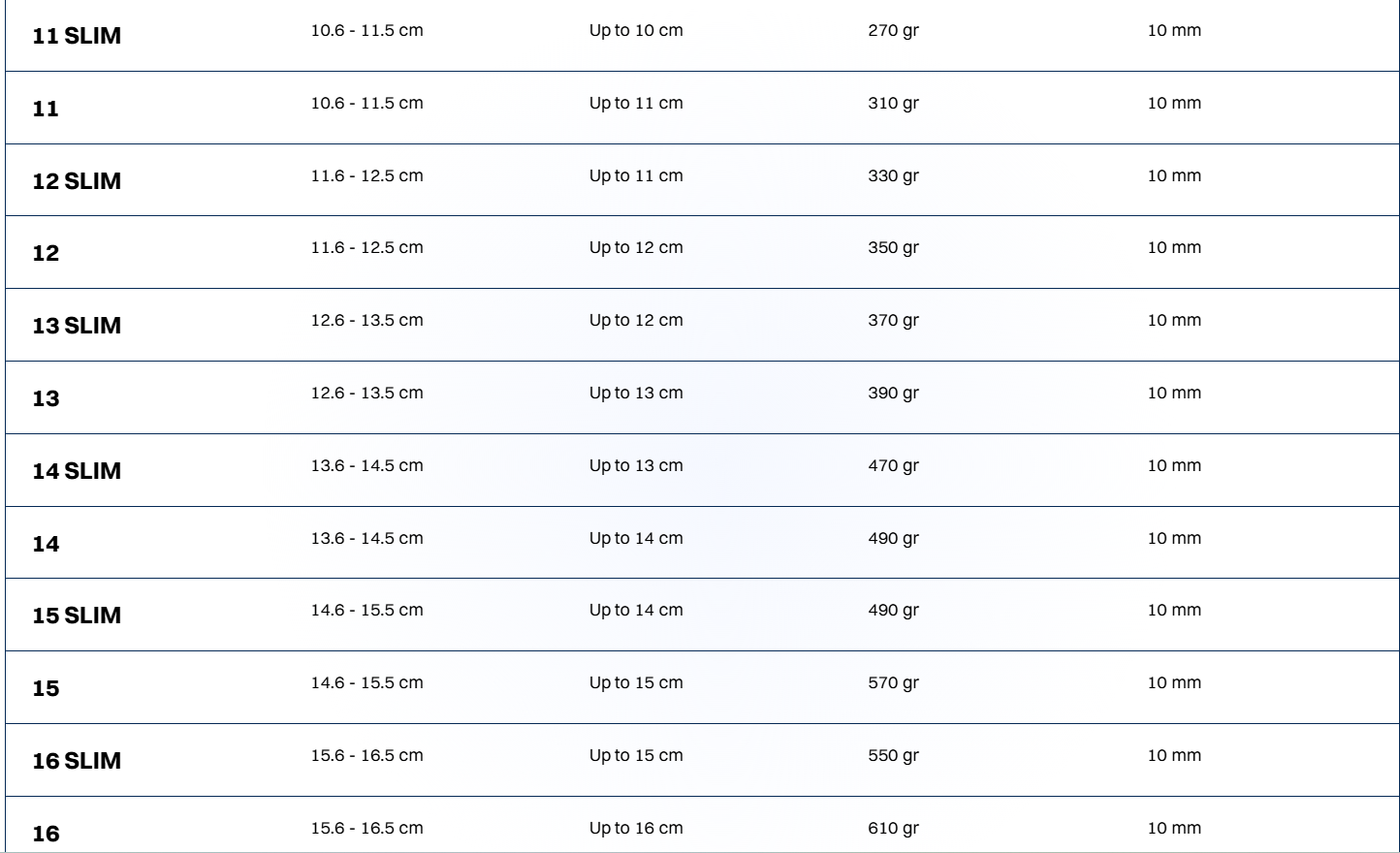Select the 610 gr weight cell
This screenshot has width=1400, height=853.
click(893, 828)
